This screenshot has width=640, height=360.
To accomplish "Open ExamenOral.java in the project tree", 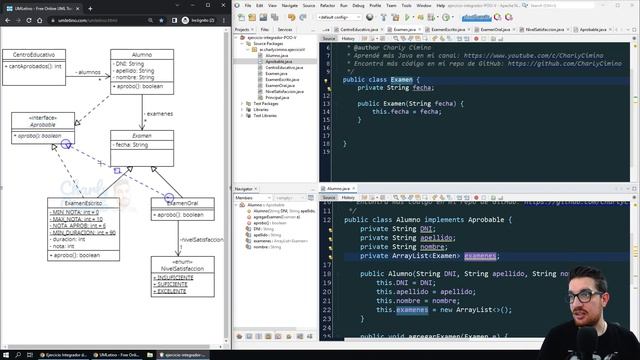I will [280, 86].
